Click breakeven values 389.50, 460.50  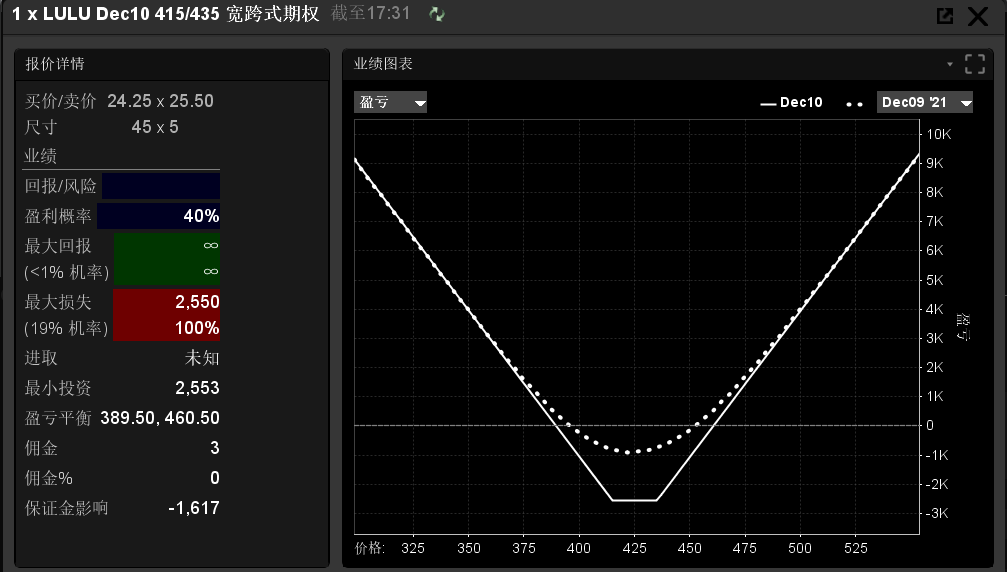click(160, 418)
